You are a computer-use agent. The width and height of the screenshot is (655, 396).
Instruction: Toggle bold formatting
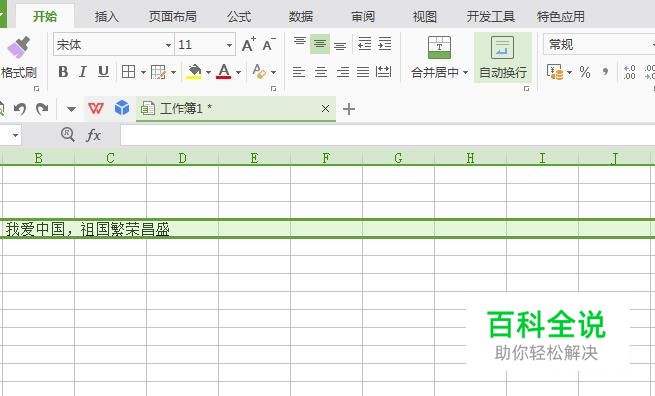(63, 72)
